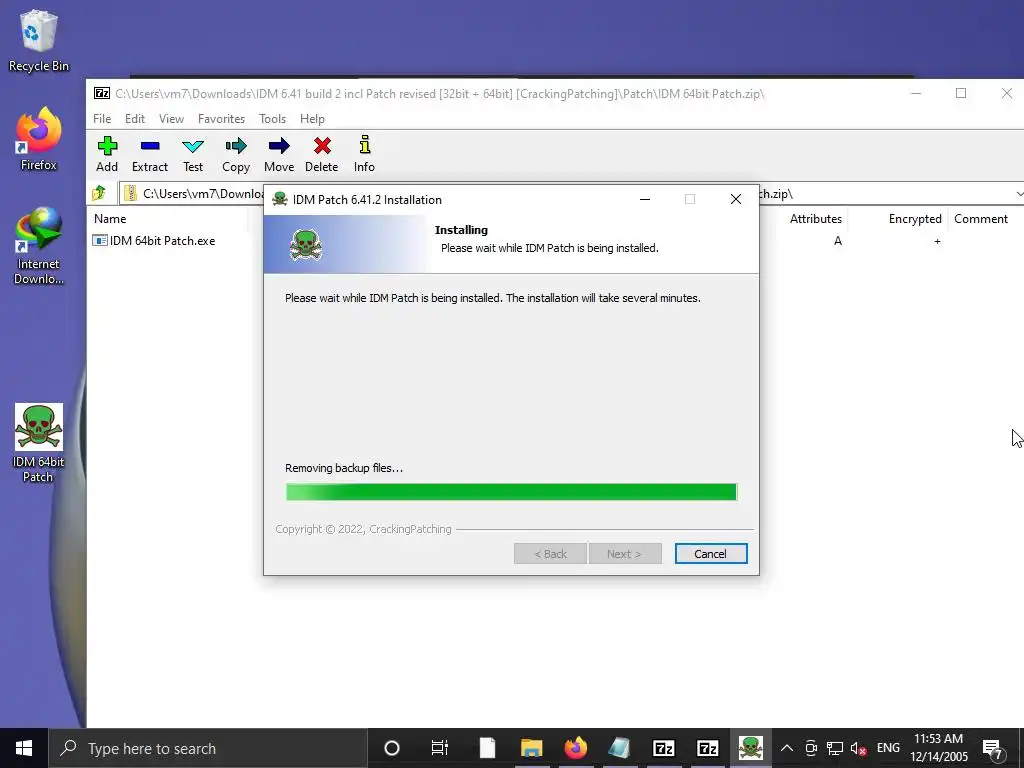
Task: Go up one folder level in 7-Zip
Action: pos(99,193)
